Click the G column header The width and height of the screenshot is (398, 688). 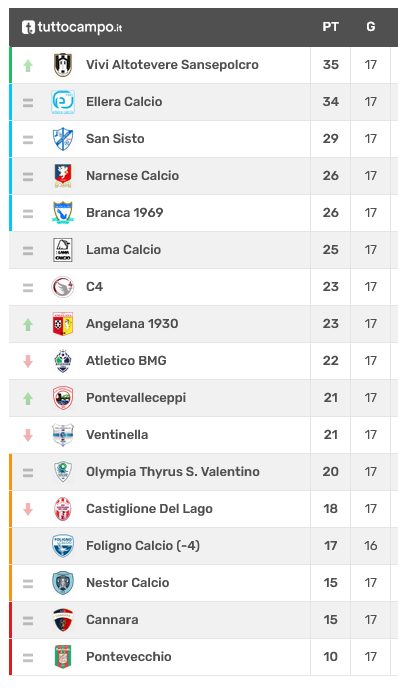[371, 27]
